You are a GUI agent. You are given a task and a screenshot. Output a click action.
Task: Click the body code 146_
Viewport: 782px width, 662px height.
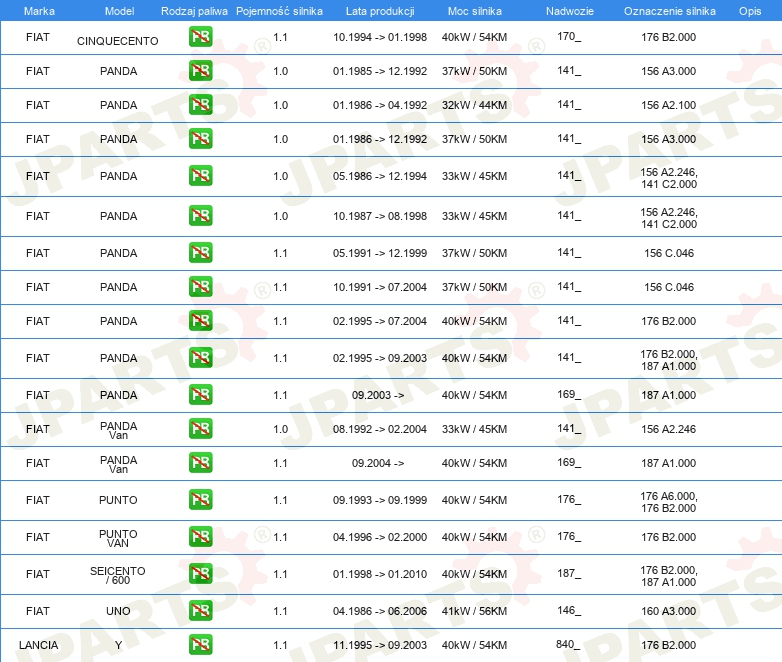pos(569,611)
